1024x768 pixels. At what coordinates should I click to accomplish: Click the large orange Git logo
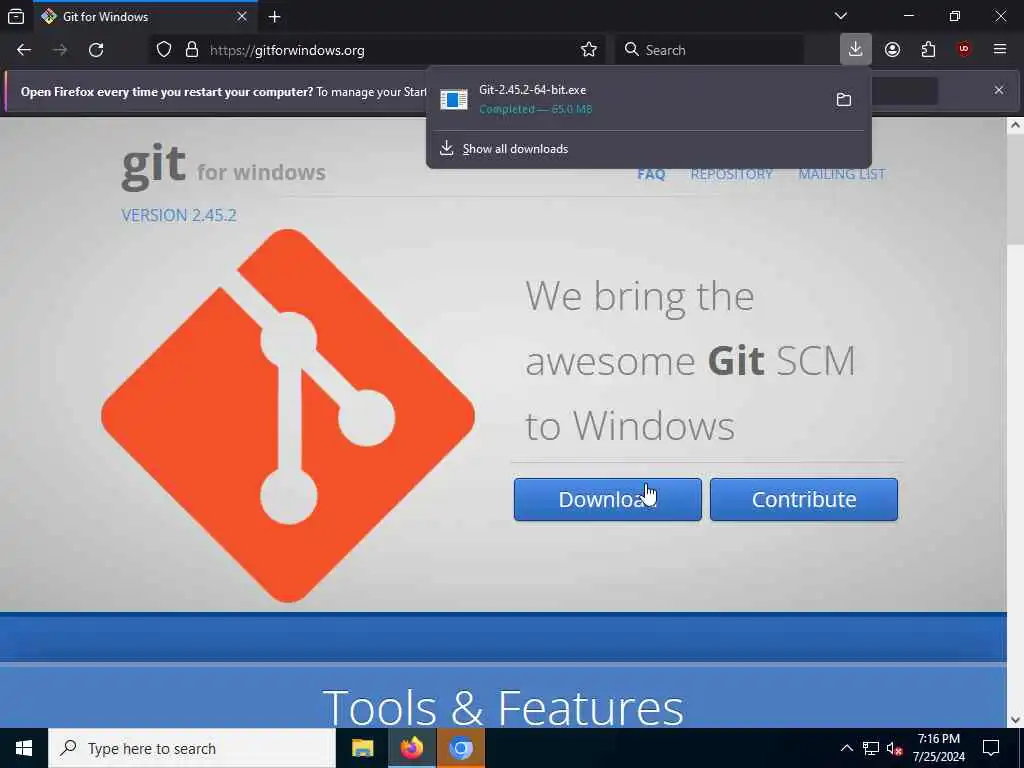(x=288, y=415)
